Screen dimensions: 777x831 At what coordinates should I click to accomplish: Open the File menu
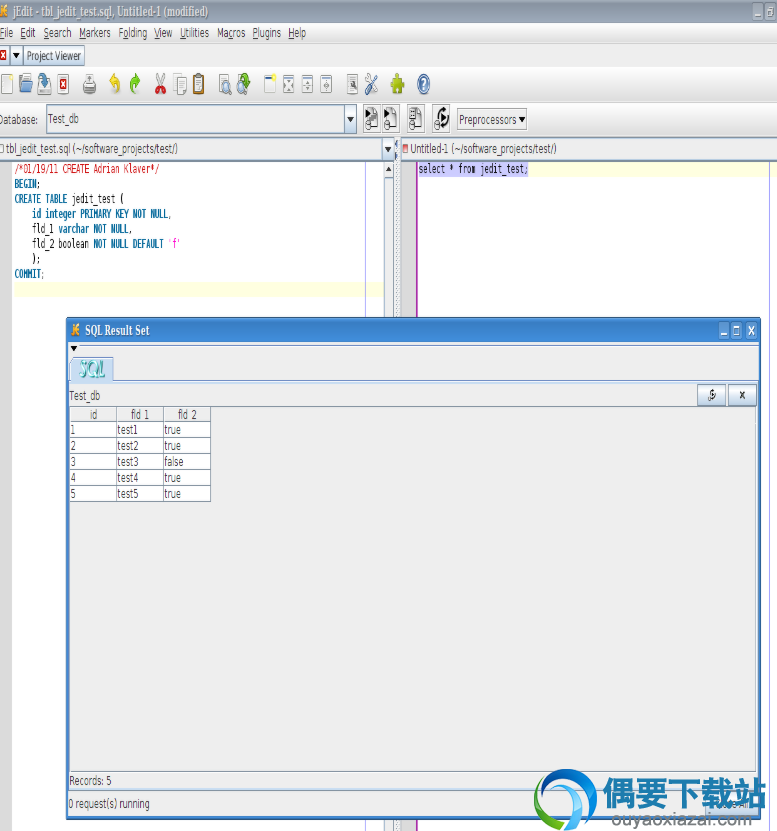[6, 33]
